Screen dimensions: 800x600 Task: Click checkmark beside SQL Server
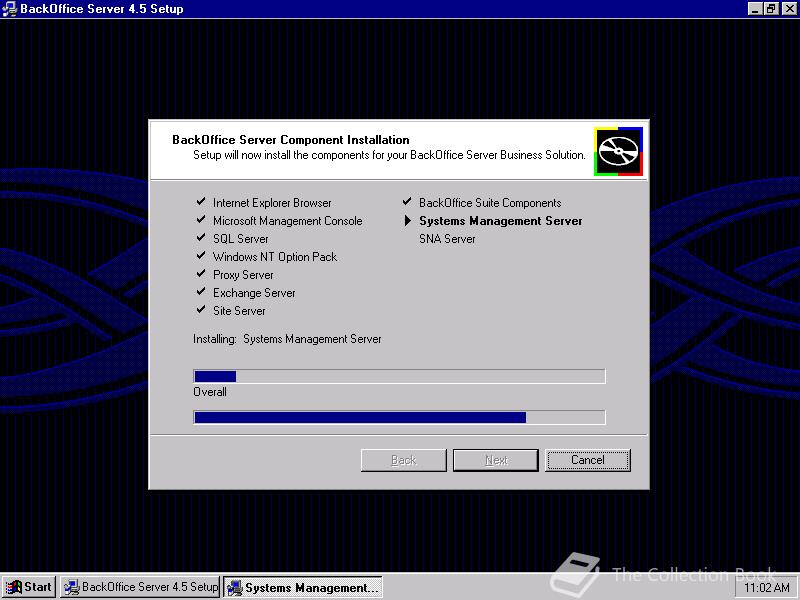[201, 237]
